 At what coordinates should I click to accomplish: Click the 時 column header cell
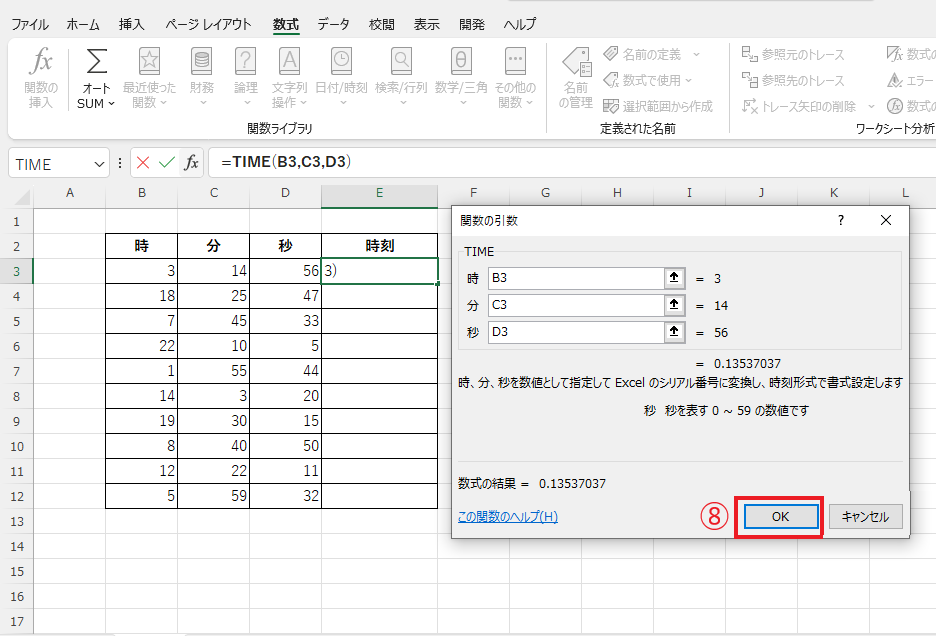141,246
